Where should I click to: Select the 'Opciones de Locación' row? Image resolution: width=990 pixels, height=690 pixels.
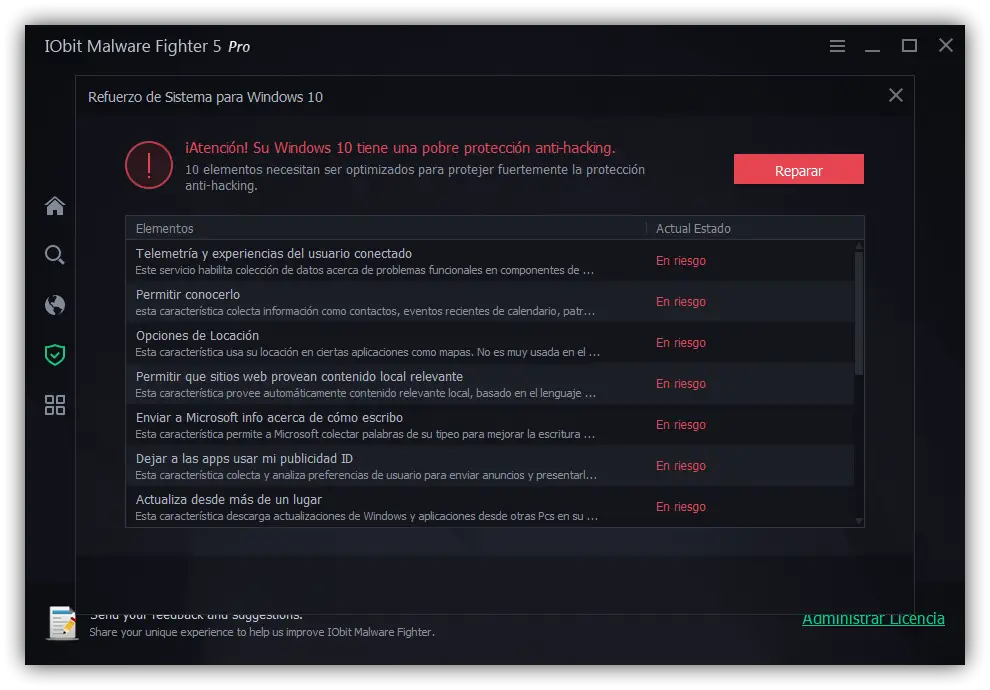490,343
